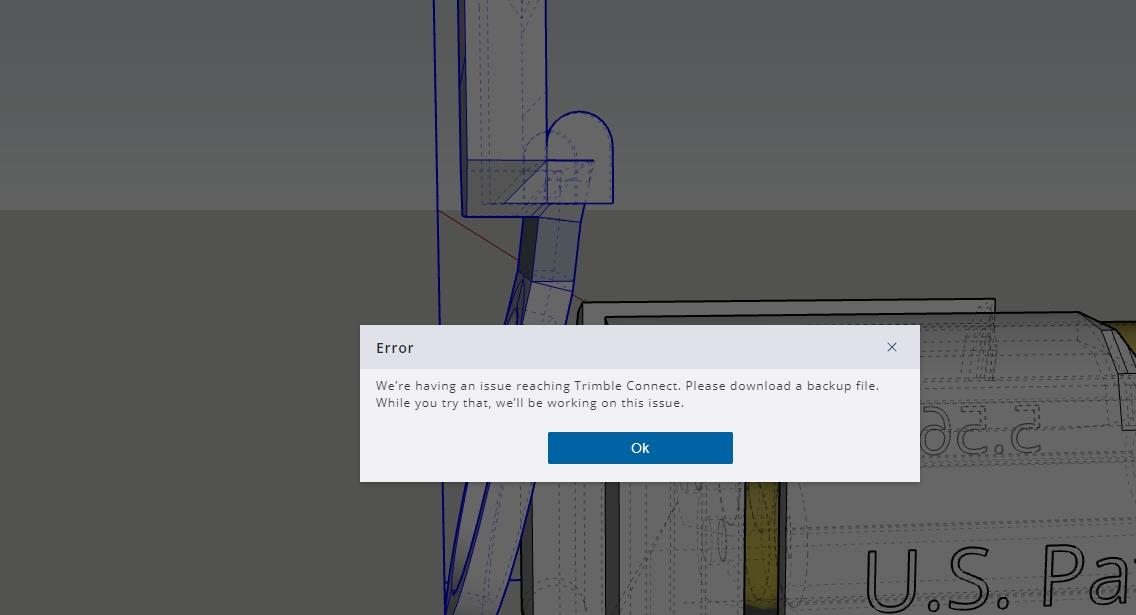Image resolution: width=1136 pixels, height=615 pixels.
Task: Click the Ok button in Error dialog
Action: click(640, 448)
